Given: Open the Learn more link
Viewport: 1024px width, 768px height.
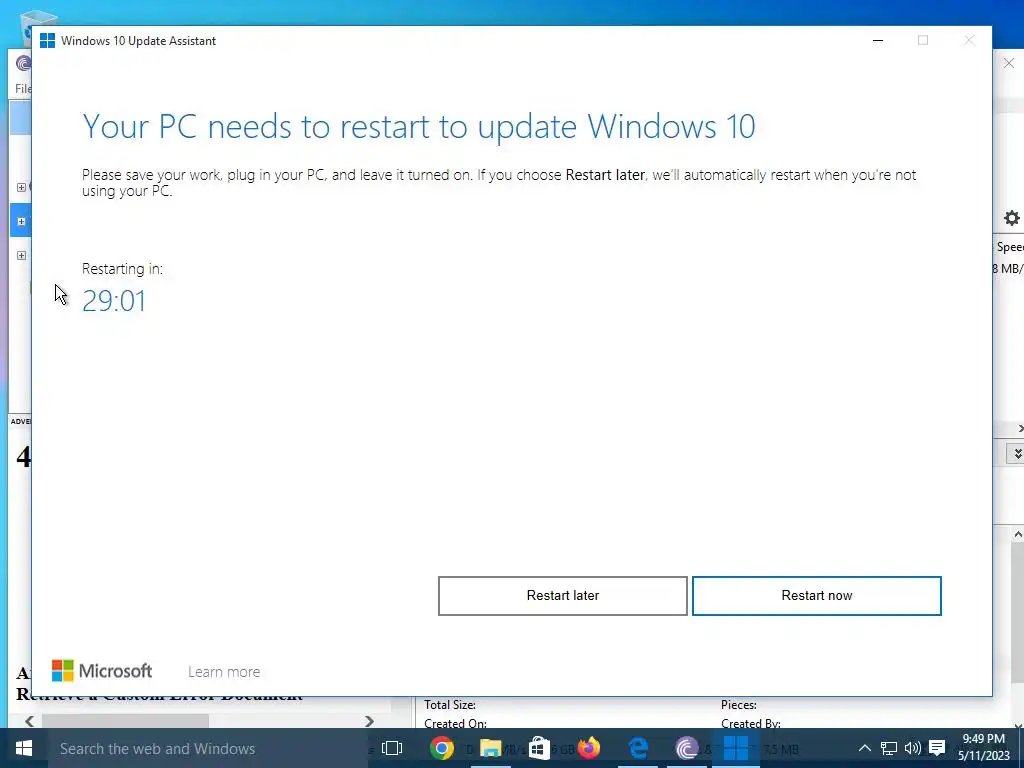Looking at the screenshot, I should click(224, 671).
